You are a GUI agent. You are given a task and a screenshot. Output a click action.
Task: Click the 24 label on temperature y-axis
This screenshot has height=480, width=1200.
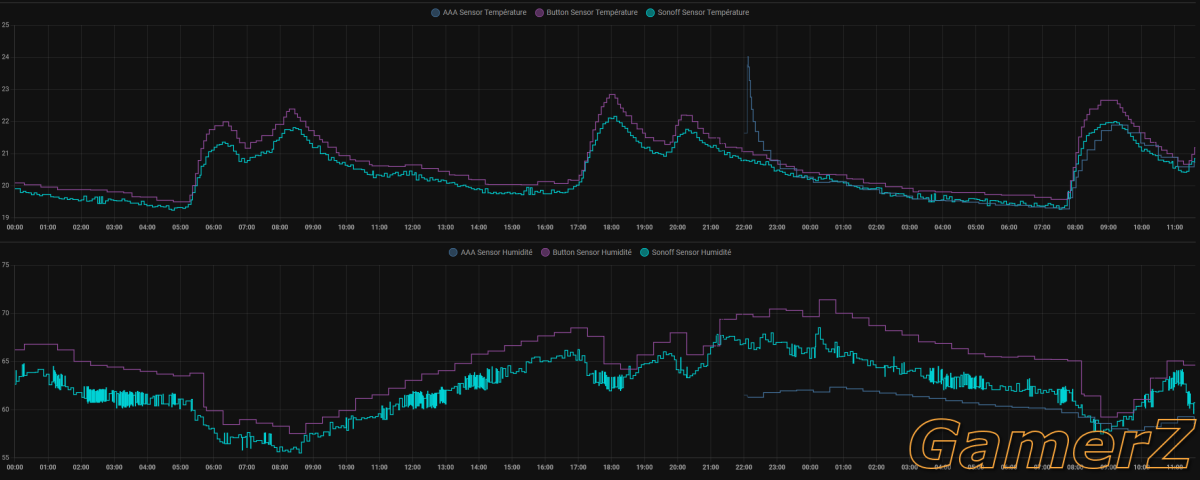pos(5,57)
